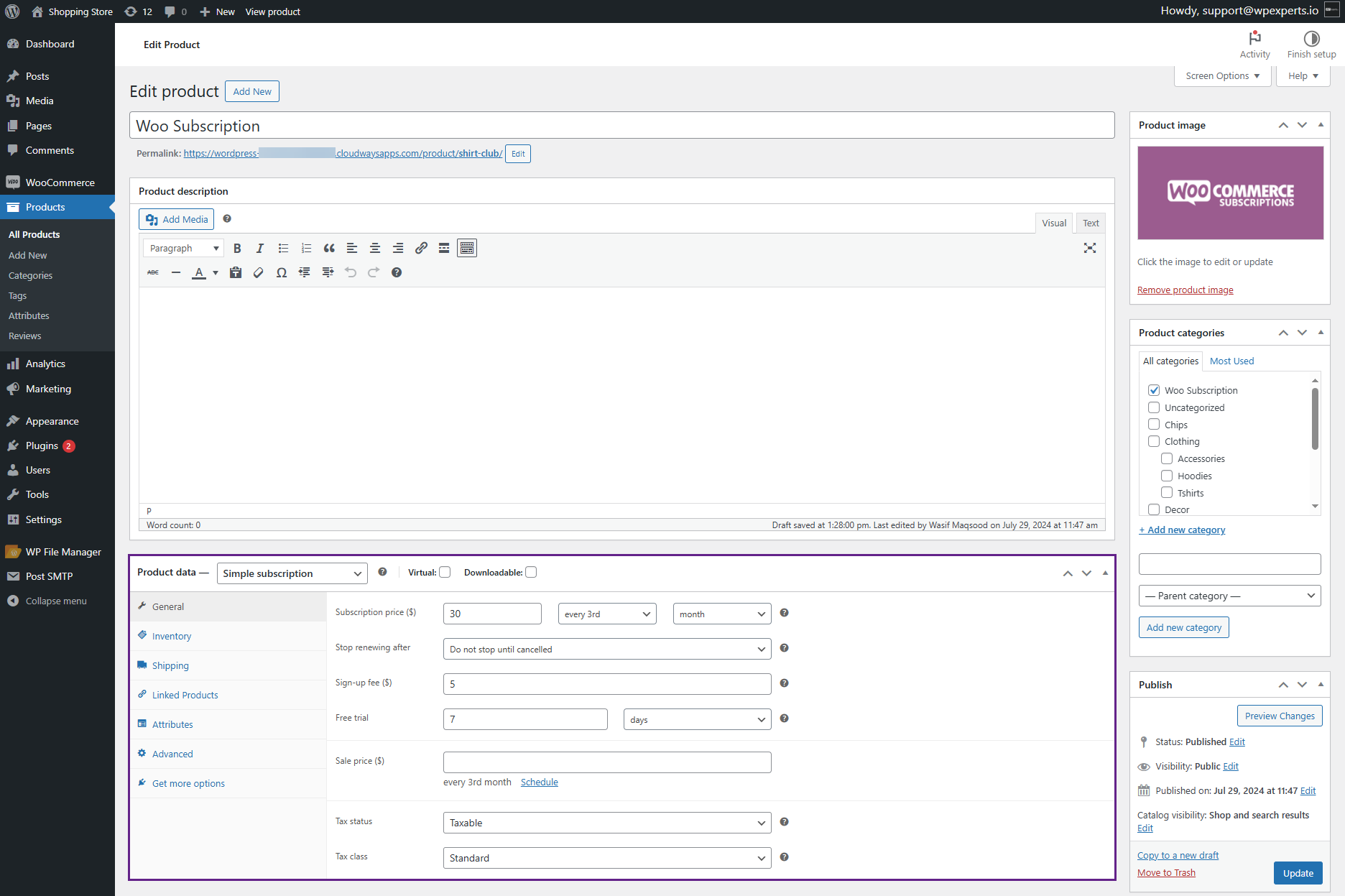This screenshot has height=896, width=1345.
Task: Check the Uncategorized category
Action: (x=1154, y=407)
